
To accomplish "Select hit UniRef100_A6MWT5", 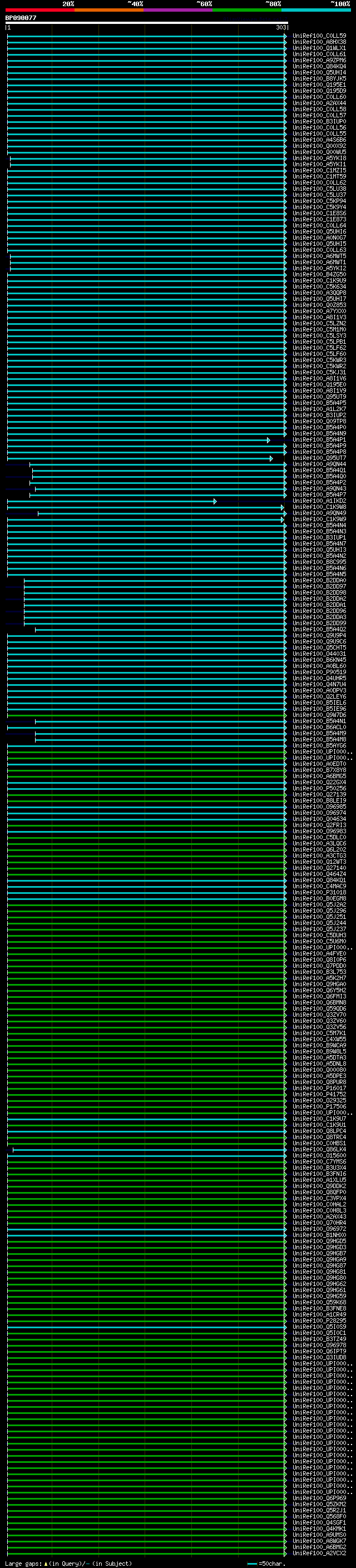I will click(x=319, y=256).
